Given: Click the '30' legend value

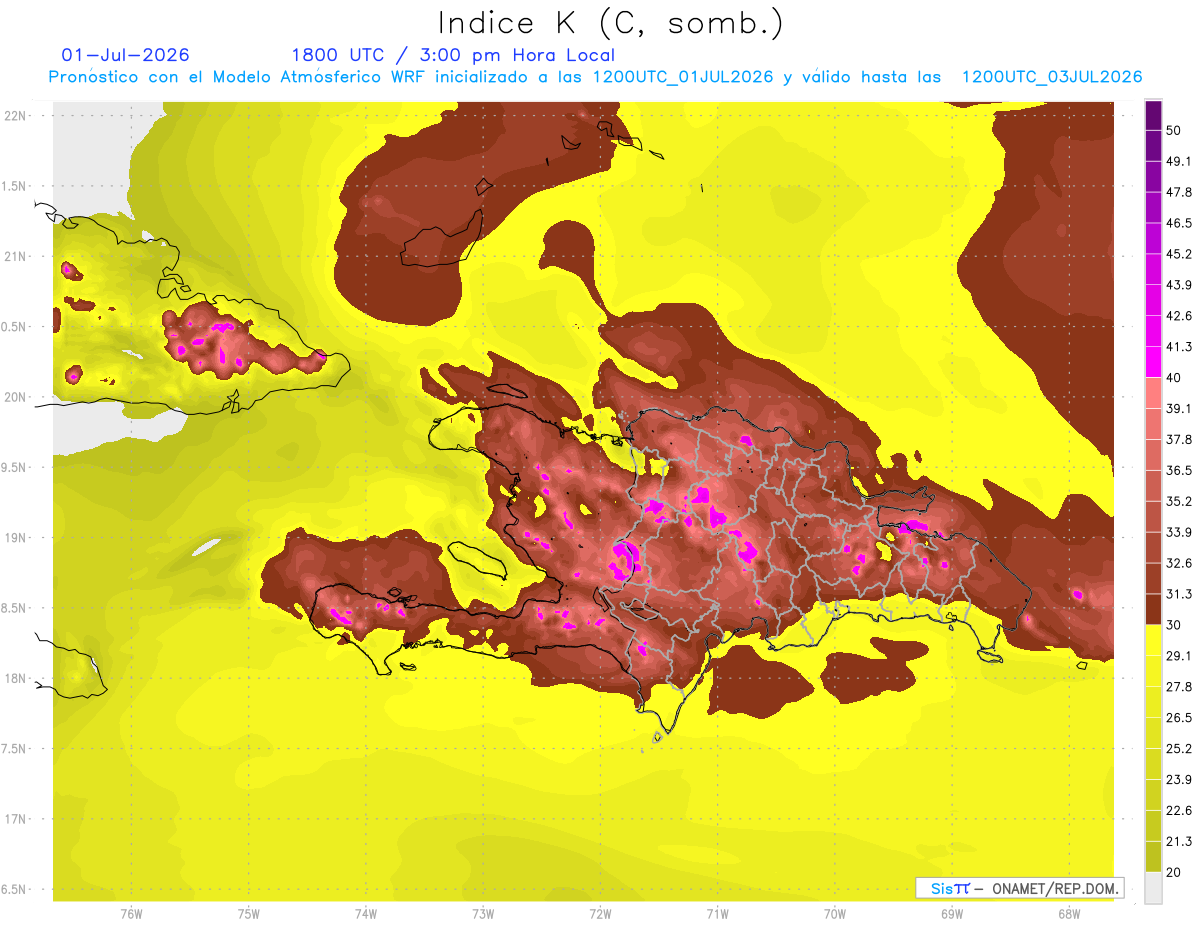Looking at the screenshot, I should 1176,625.
